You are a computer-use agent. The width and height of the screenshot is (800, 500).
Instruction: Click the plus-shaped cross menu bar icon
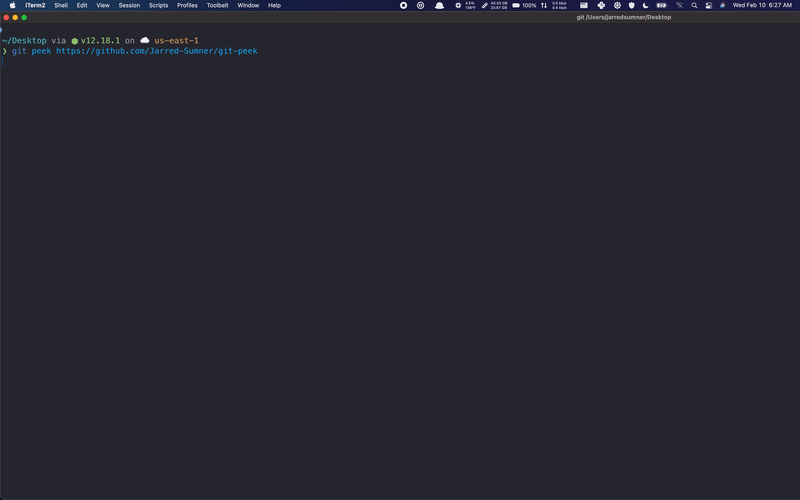click(x=601, y=5)
